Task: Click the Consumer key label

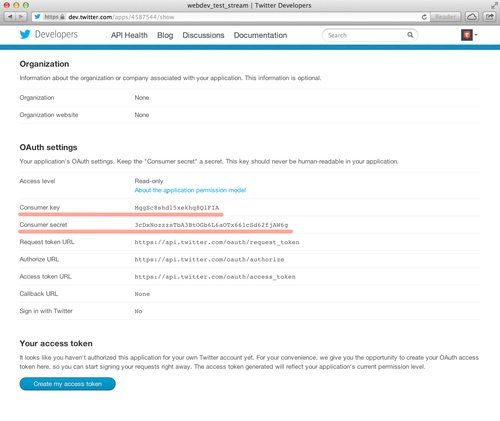Action: pyautogui.click(x=40, y=207)
